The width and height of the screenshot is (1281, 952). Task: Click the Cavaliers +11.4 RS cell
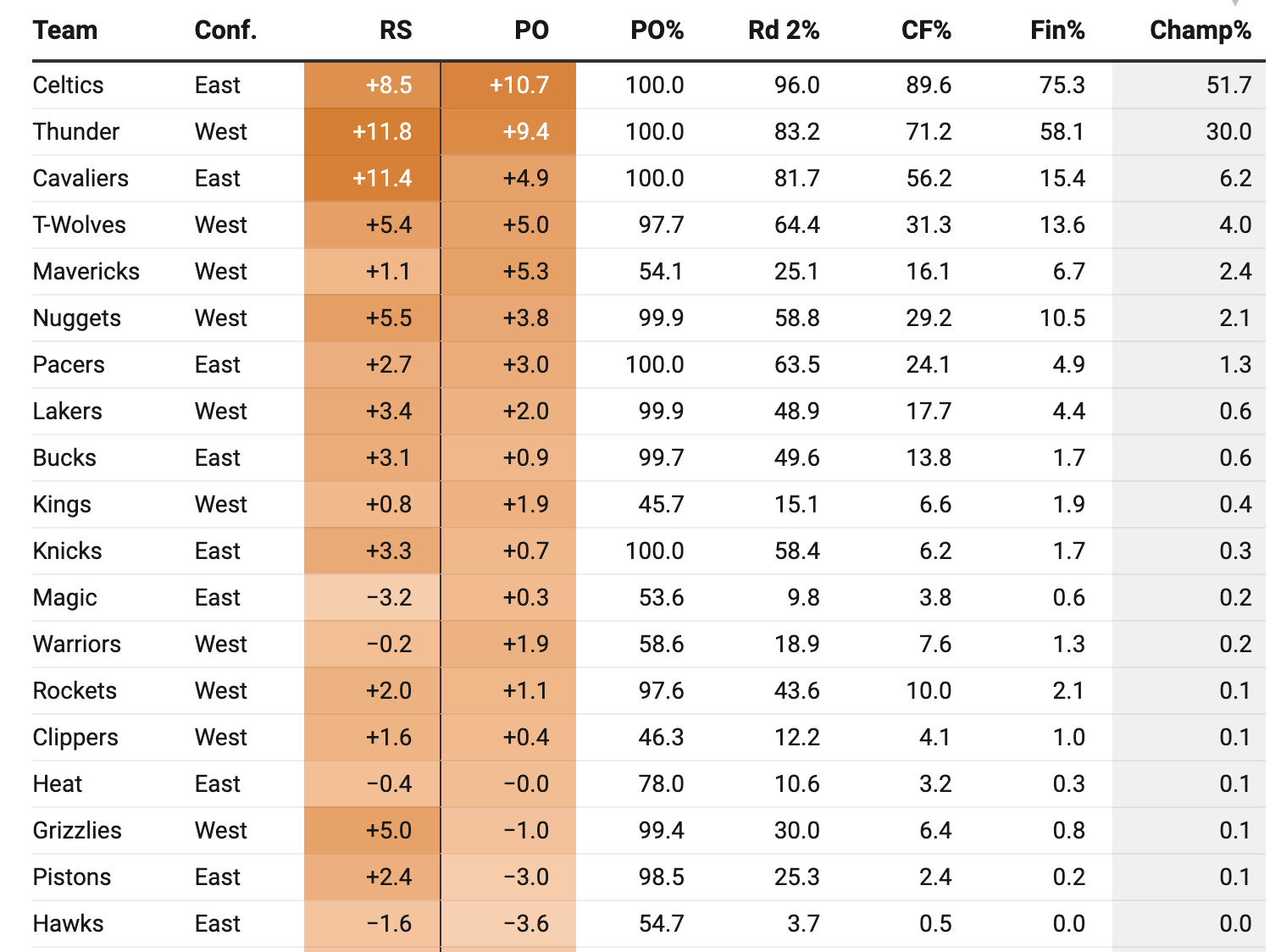382,179
